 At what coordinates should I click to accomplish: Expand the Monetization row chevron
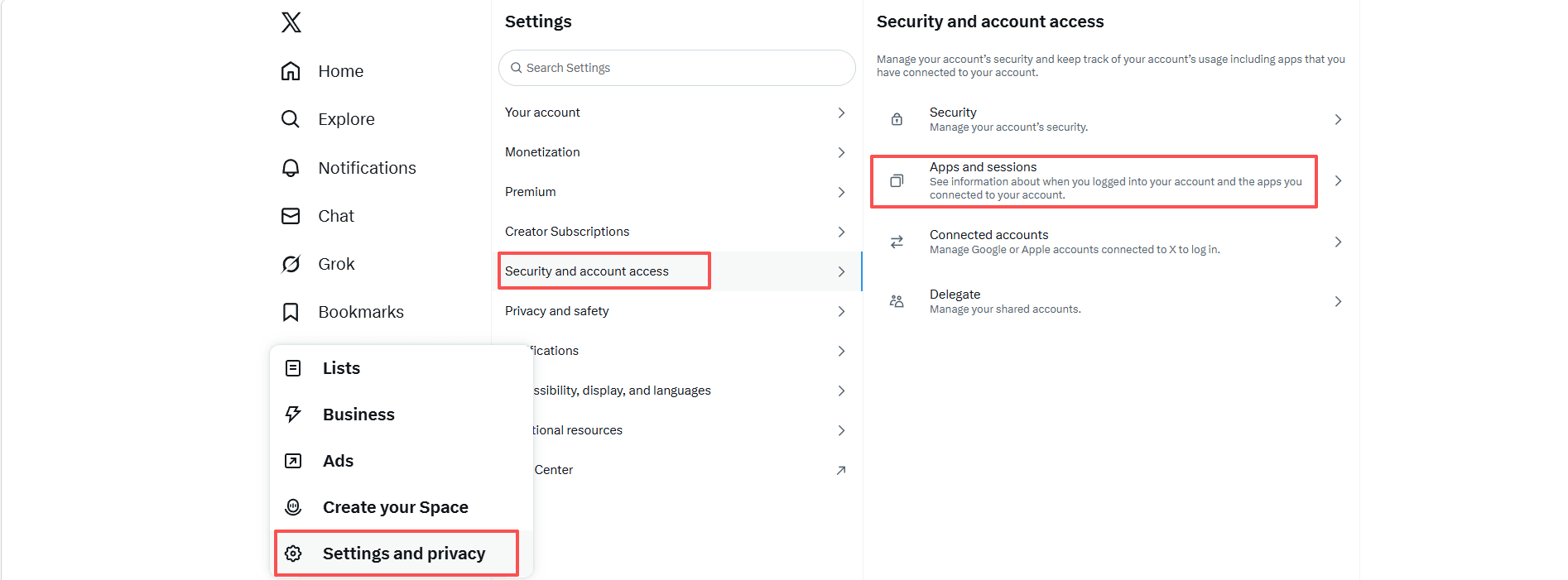(841, 152)
